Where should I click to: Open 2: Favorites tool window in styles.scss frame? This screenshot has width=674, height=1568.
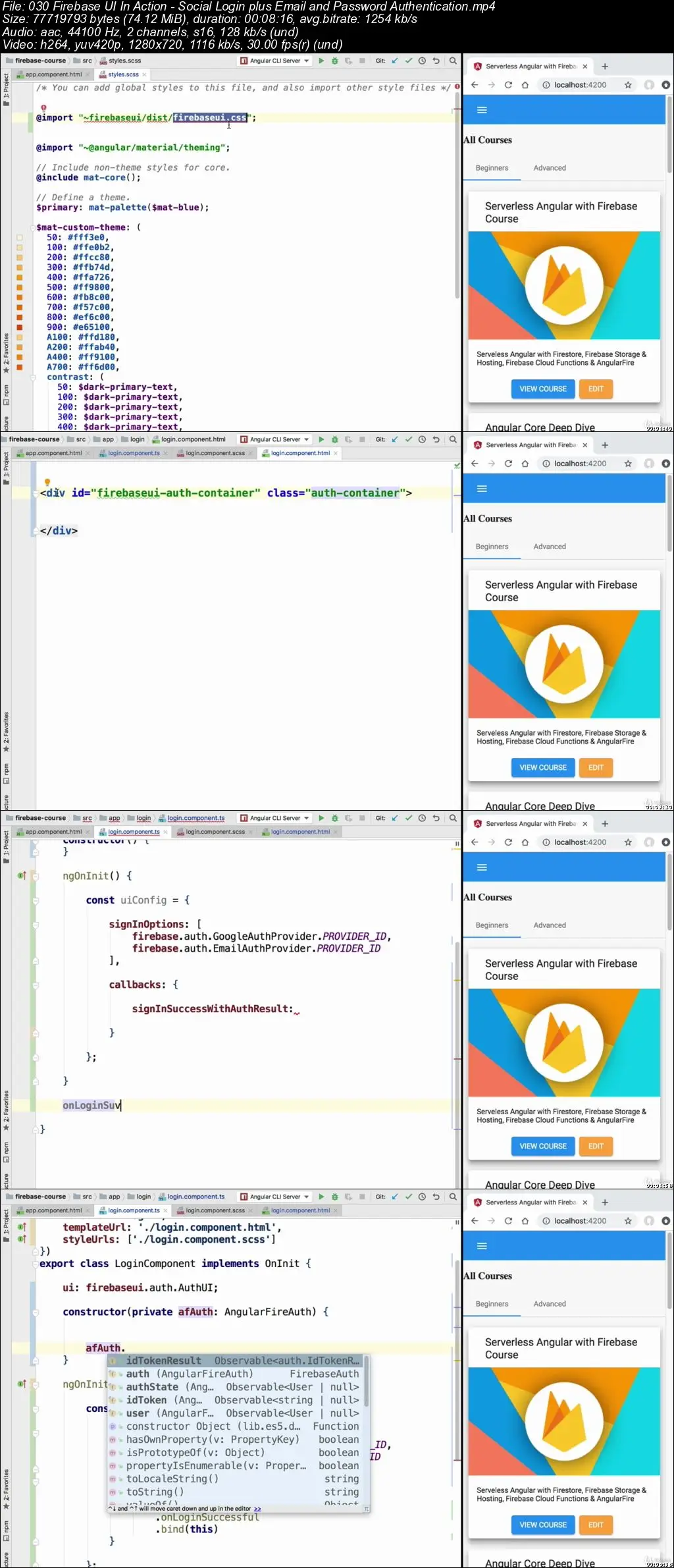tap(6, 354)
